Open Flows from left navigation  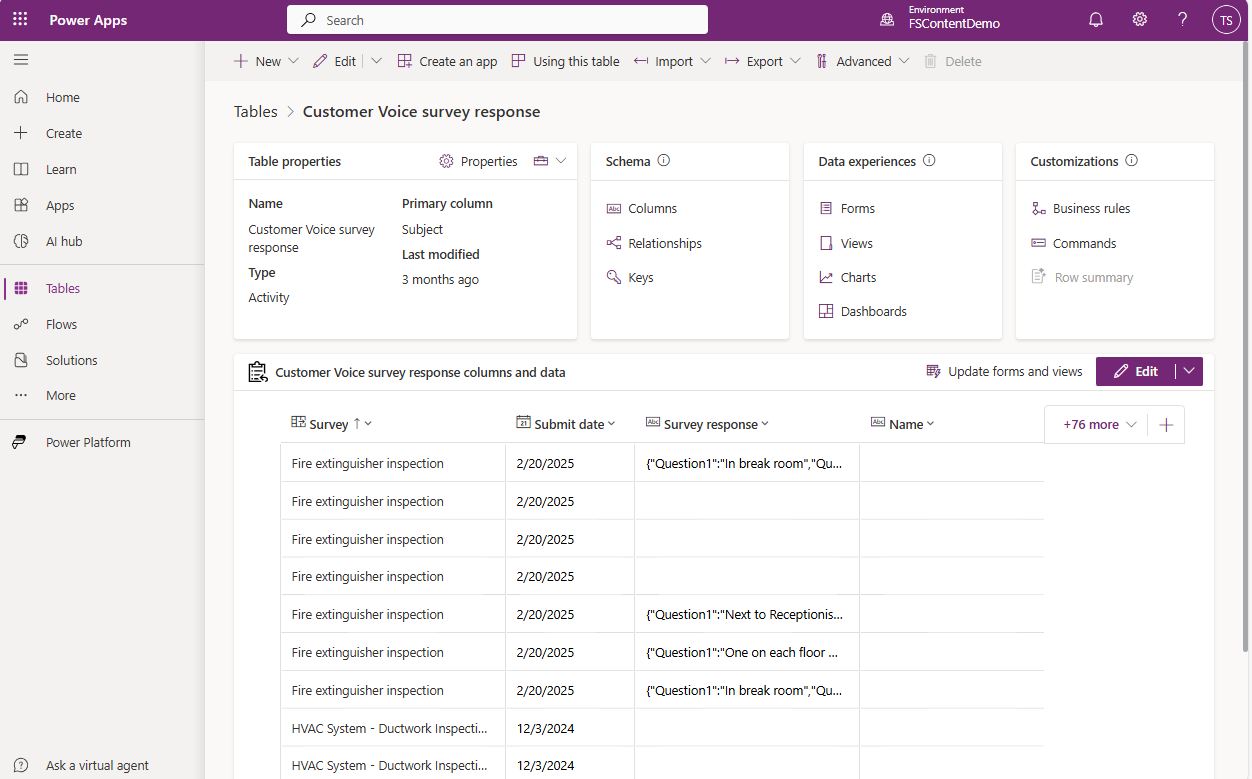coord(61,324)
